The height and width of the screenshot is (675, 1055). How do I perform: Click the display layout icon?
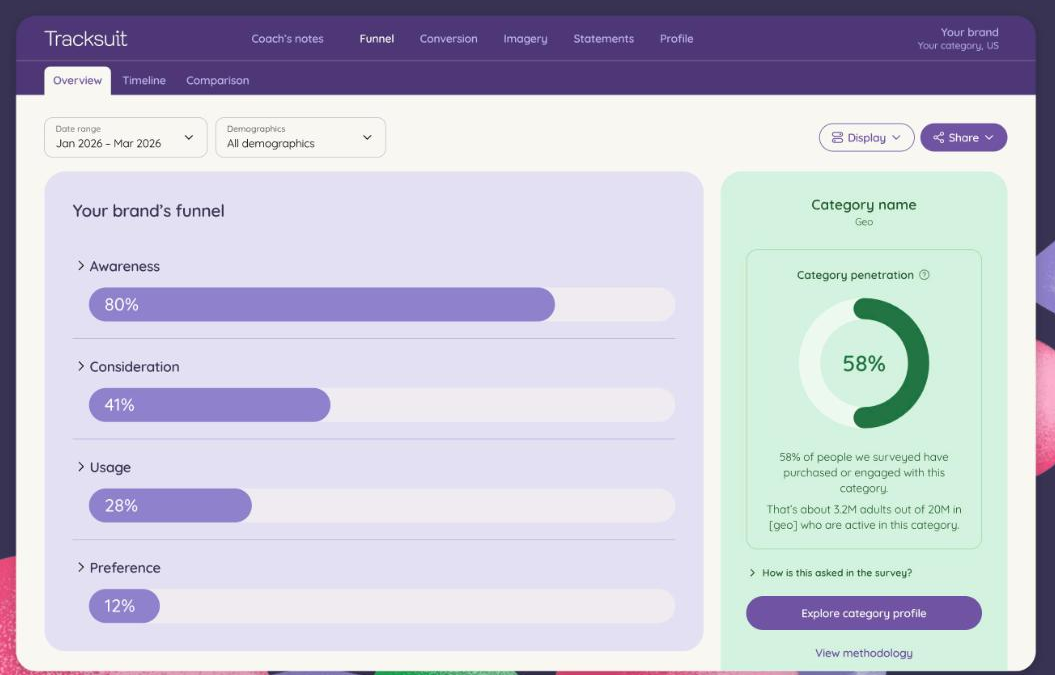837,137
